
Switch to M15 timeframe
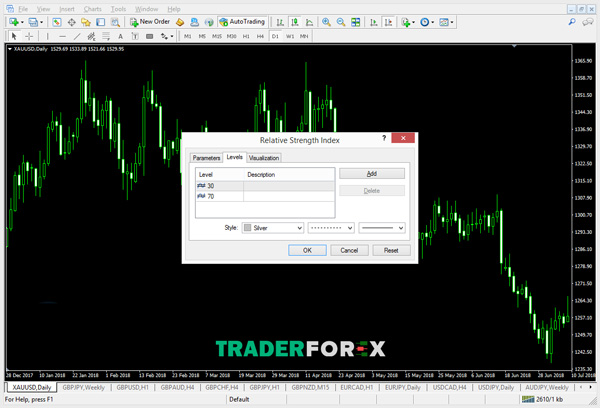tap(217, 36)
